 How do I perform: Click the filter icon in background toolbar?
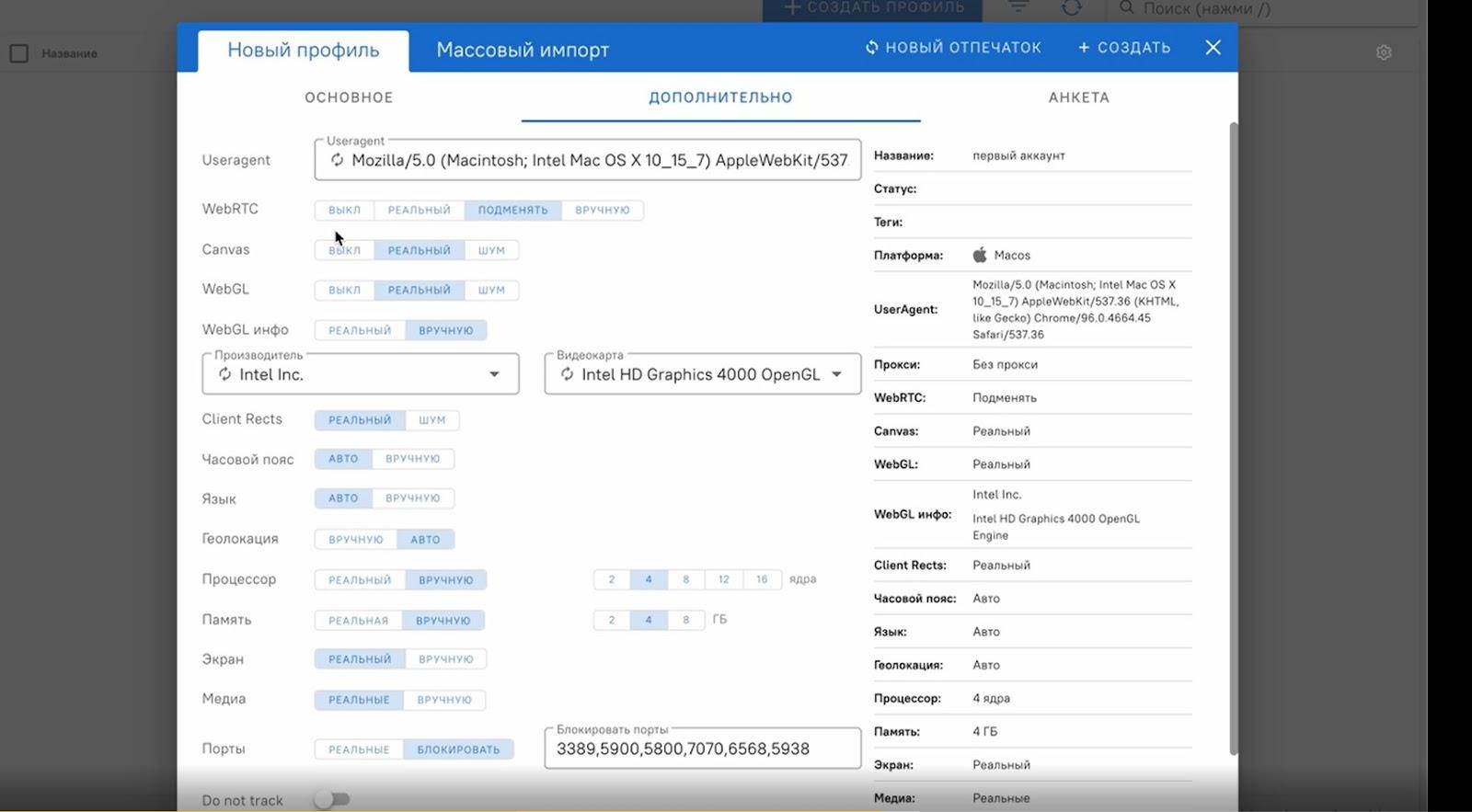1018,7
